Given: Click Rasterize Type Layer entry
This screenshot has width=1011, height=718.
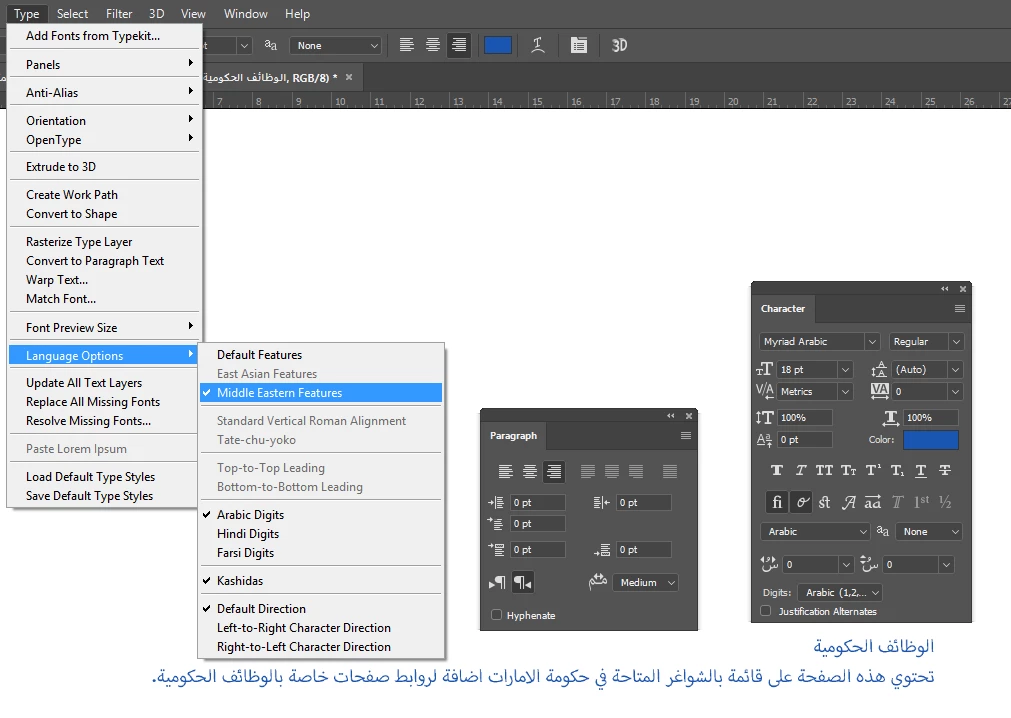Looking at the screenshot, I should coord(104,242).
